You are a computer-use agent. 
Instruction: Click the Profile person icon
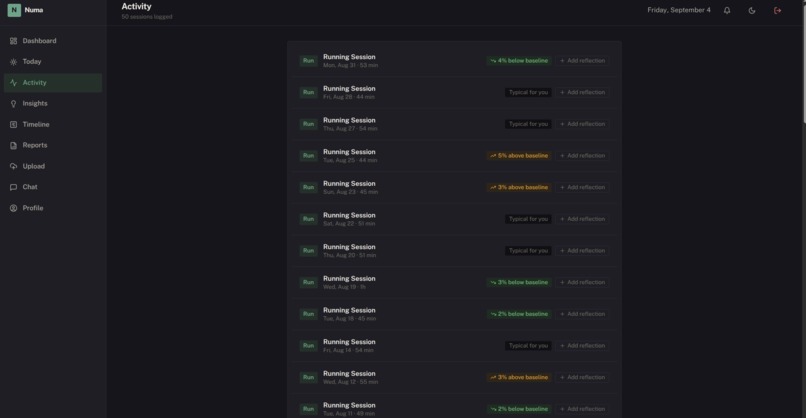[x=13, y=208]
